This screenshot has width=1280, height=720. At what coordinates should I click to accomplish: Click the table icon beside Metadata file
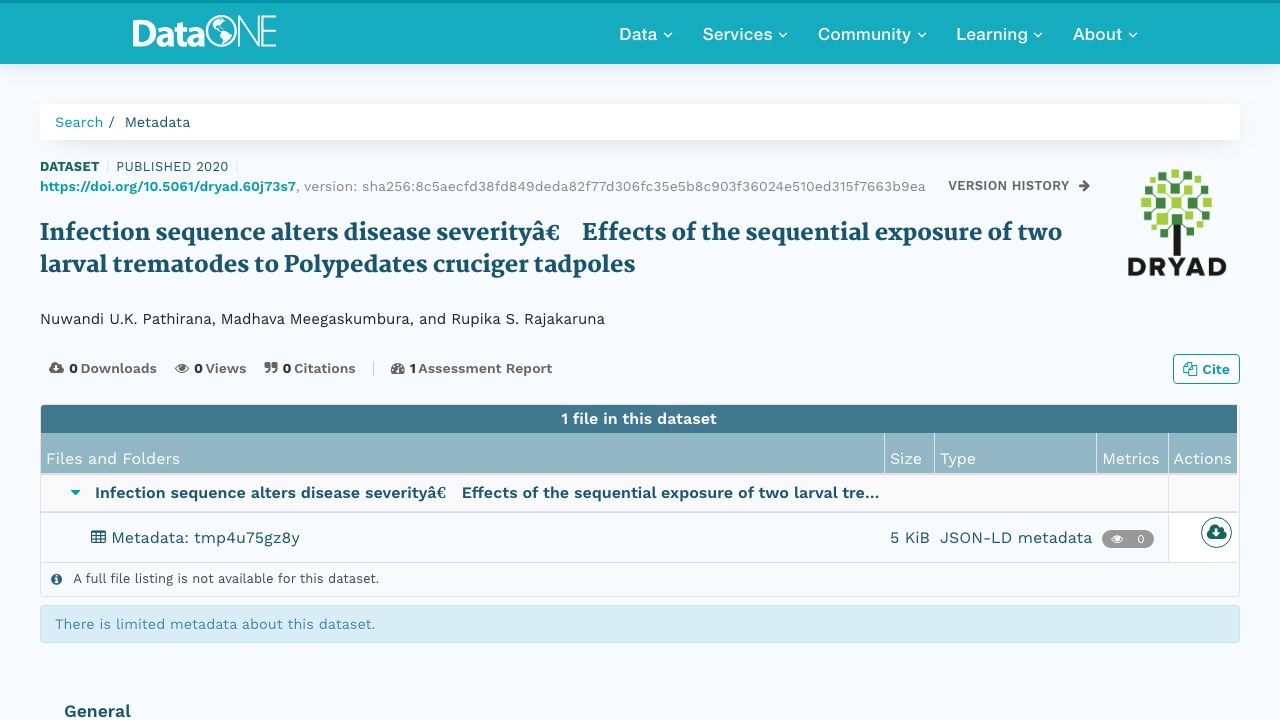(x=98, y=537)
